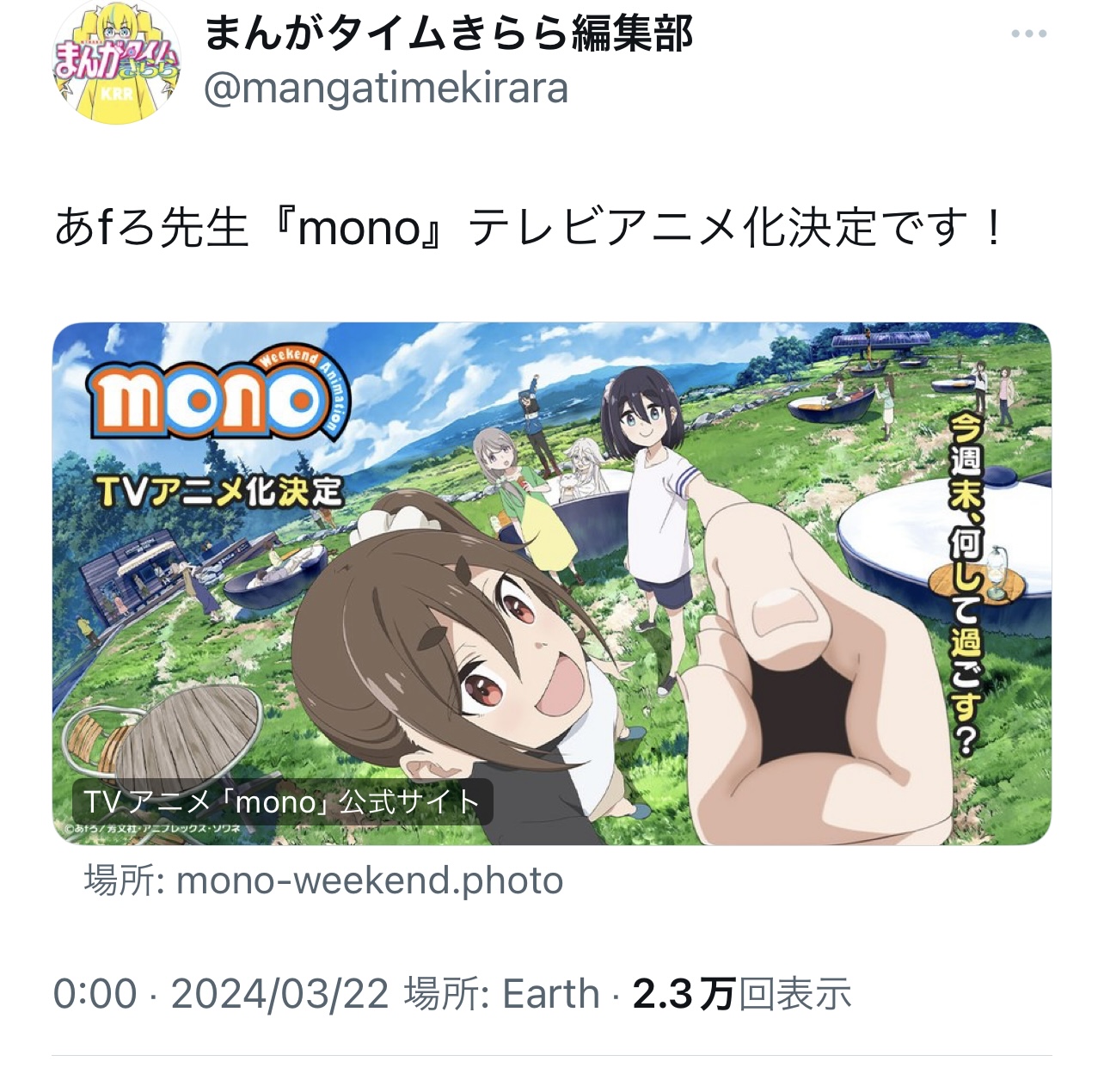Click the 場所: Earth location label

[x=501, y=994]
